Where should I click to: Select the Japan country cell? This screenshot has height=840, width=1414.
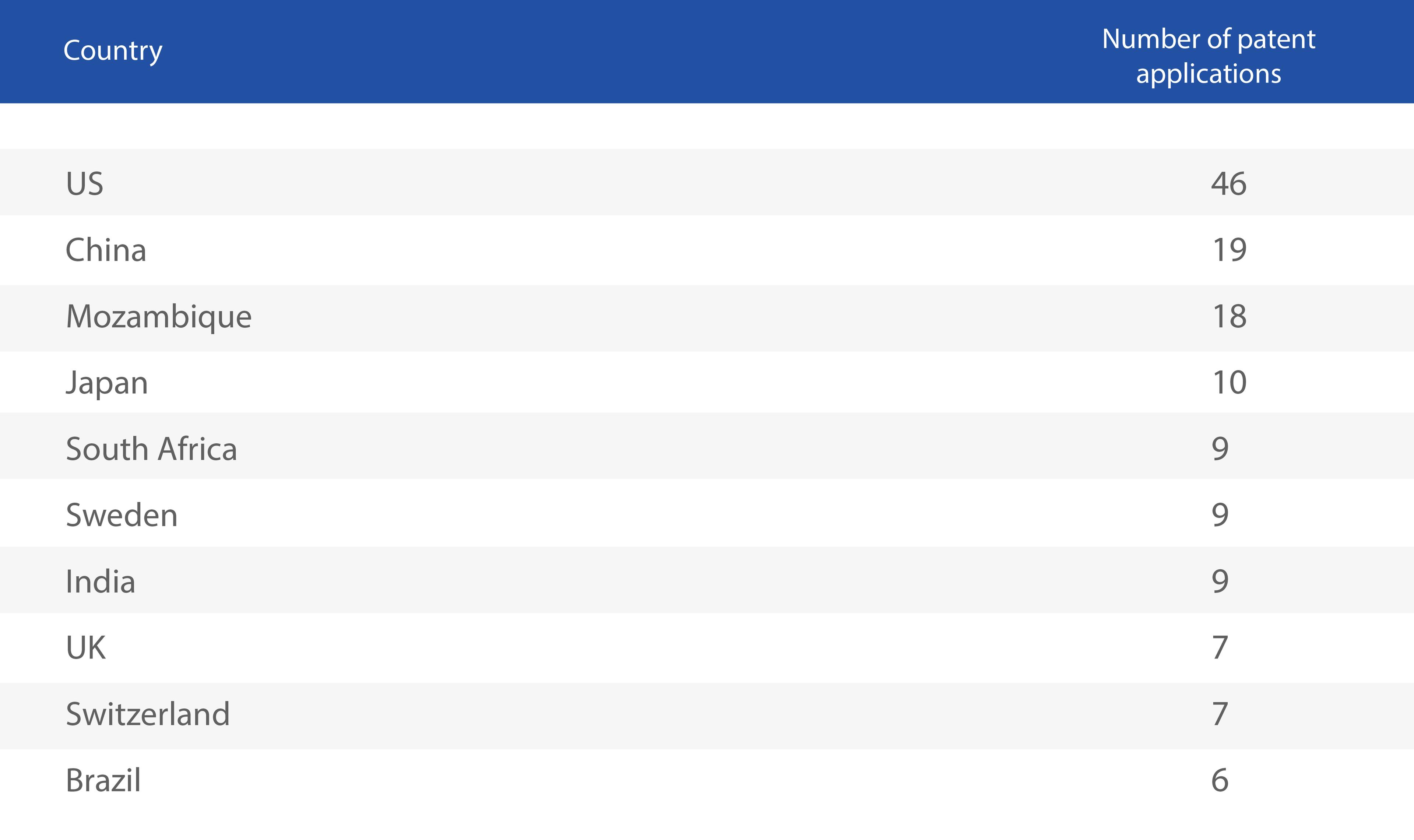click(107, 383)
